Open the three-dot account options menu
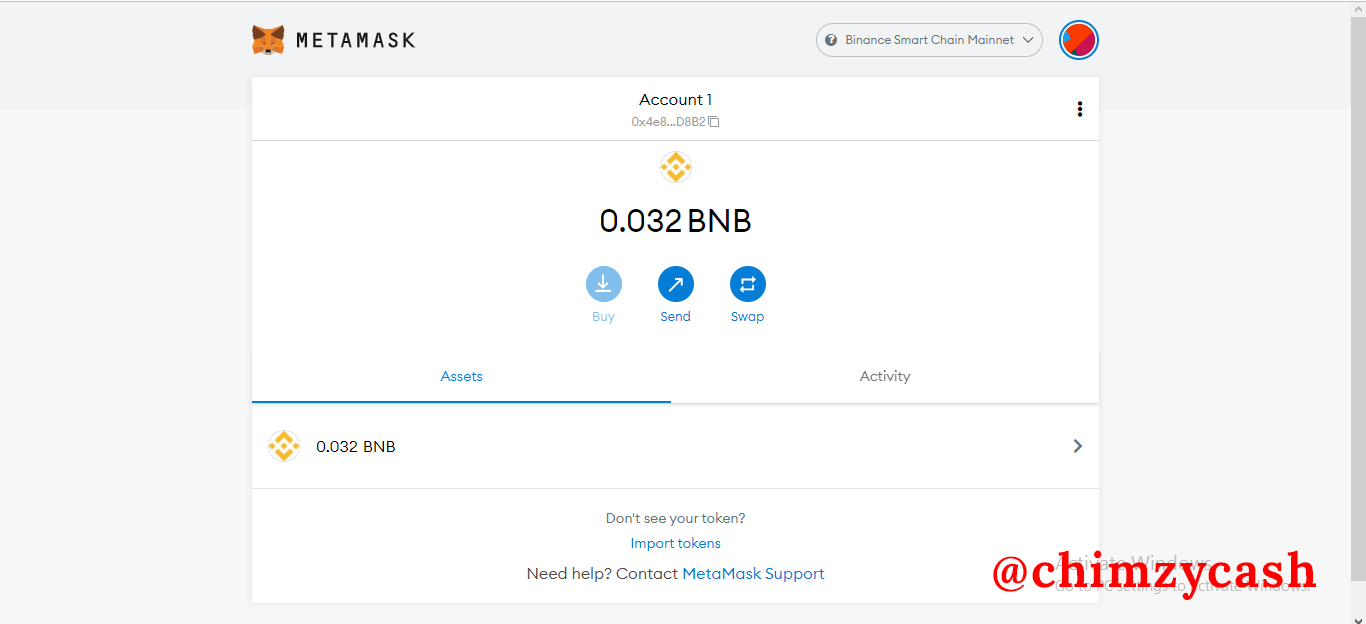The width and height of the screenshot is (1366, 624). (x=1079, y=109)
